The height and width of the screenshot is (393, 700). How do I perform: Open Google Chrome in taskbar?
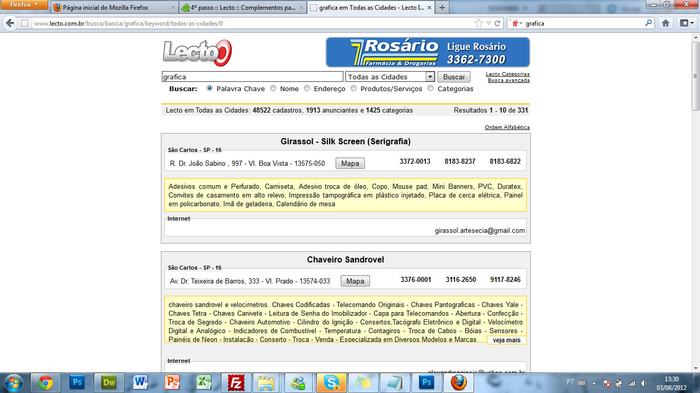[x=45, y=383]
